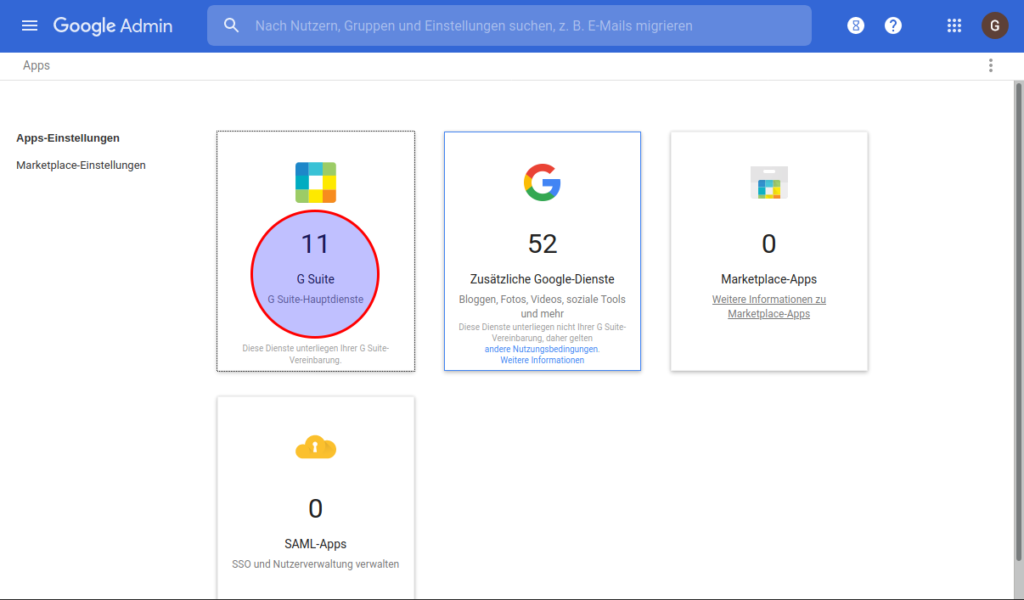1024x600 pixels.
Task: Focus the search users and settings field
Action: [x=509, y=25]
